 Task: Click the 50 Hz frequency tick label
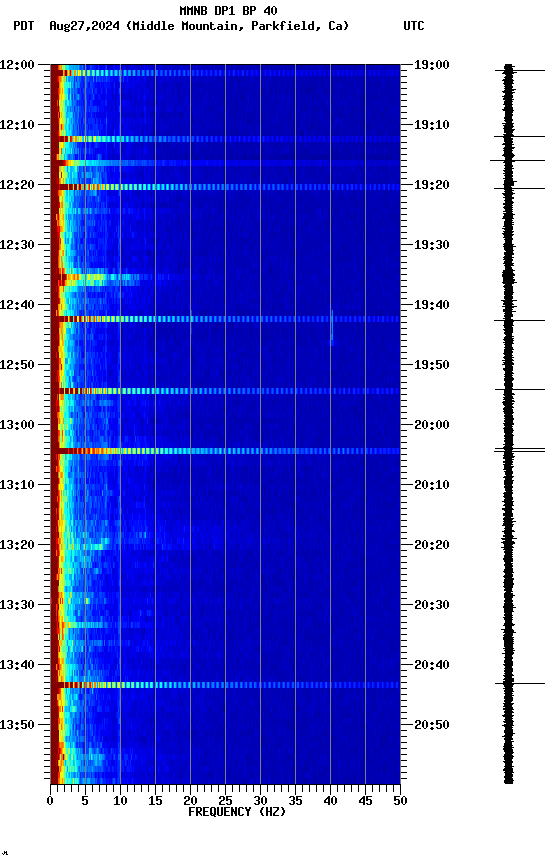pyautogui.click(x=400, y=801)
